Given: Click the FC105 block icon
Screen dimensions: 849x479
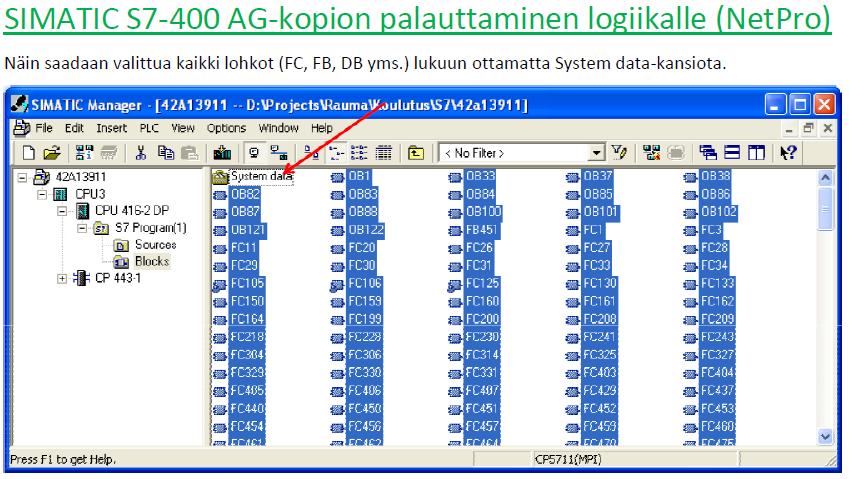Looking at the screenshot, I should click(219, 284).
